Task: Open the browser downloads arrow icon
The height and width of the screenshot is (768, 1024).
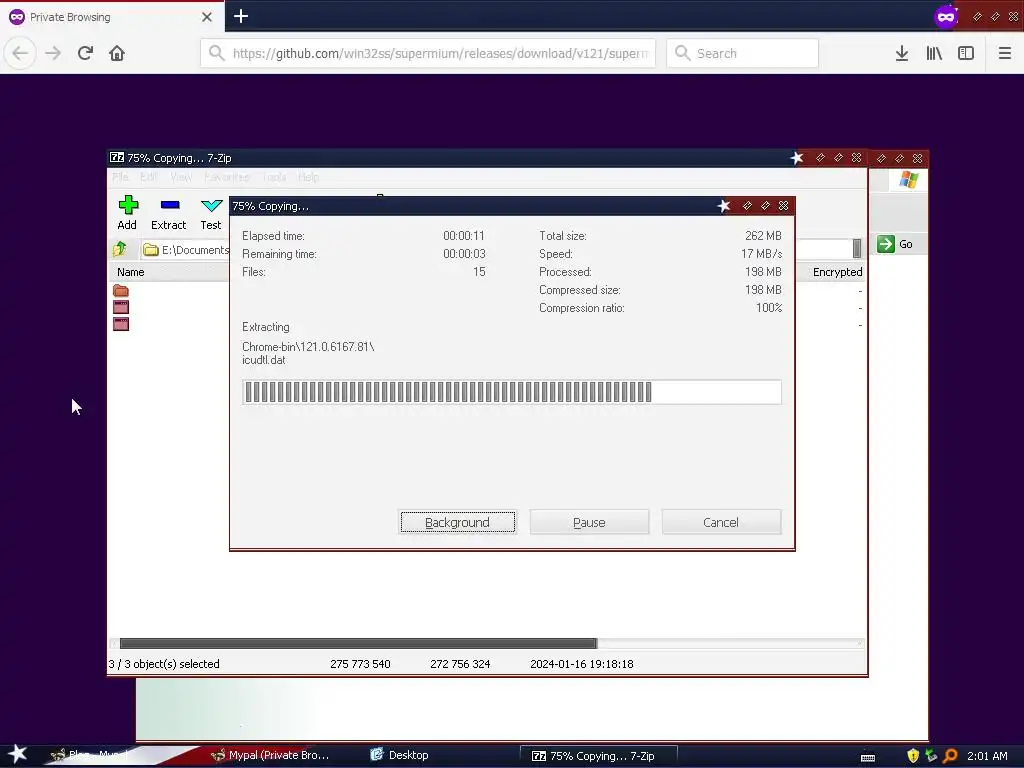Action: coord(902,53)
